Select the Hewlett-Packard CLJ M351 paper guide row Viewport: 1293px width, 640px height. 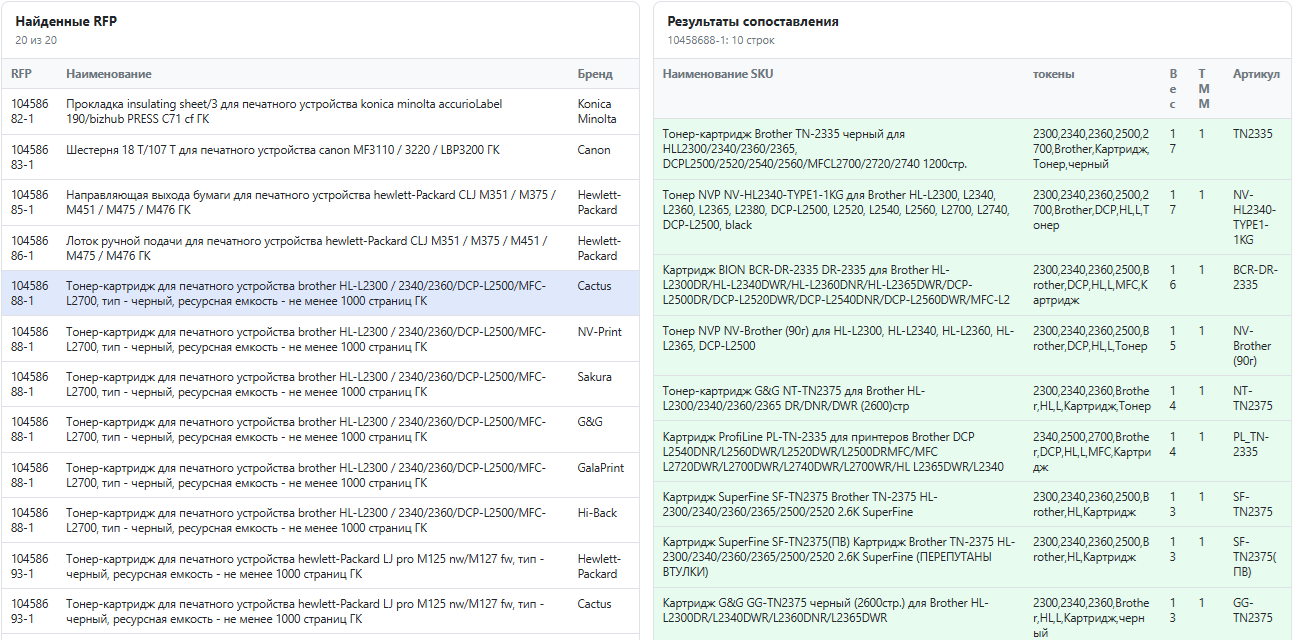coord(320,203)
